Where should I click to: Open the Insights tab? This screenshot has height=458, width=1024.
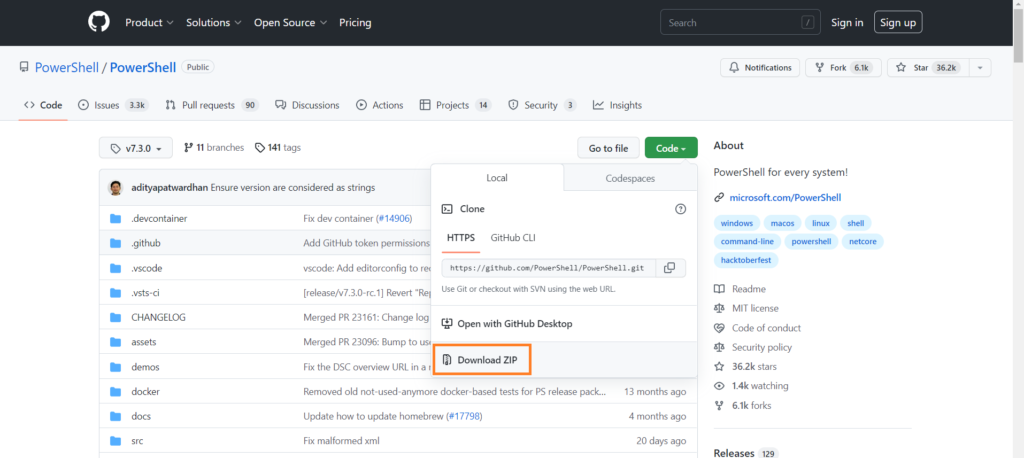[x=617, y=105]
